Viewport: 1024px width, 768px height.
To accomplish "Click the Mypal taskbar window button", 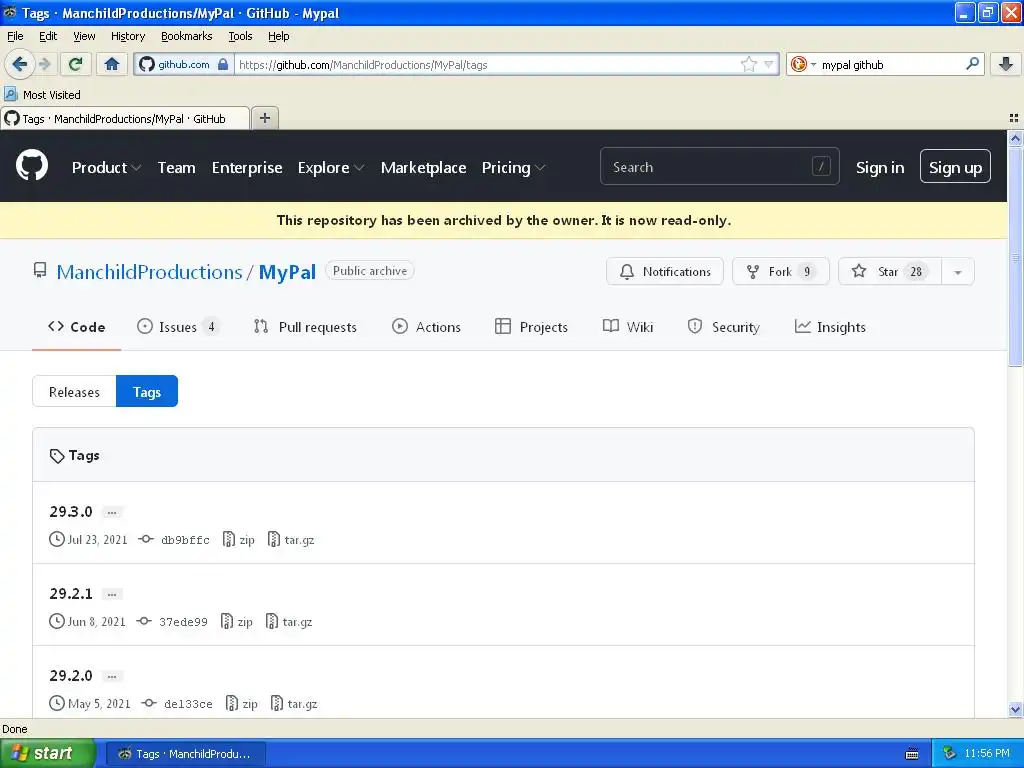I will (186, 754).
